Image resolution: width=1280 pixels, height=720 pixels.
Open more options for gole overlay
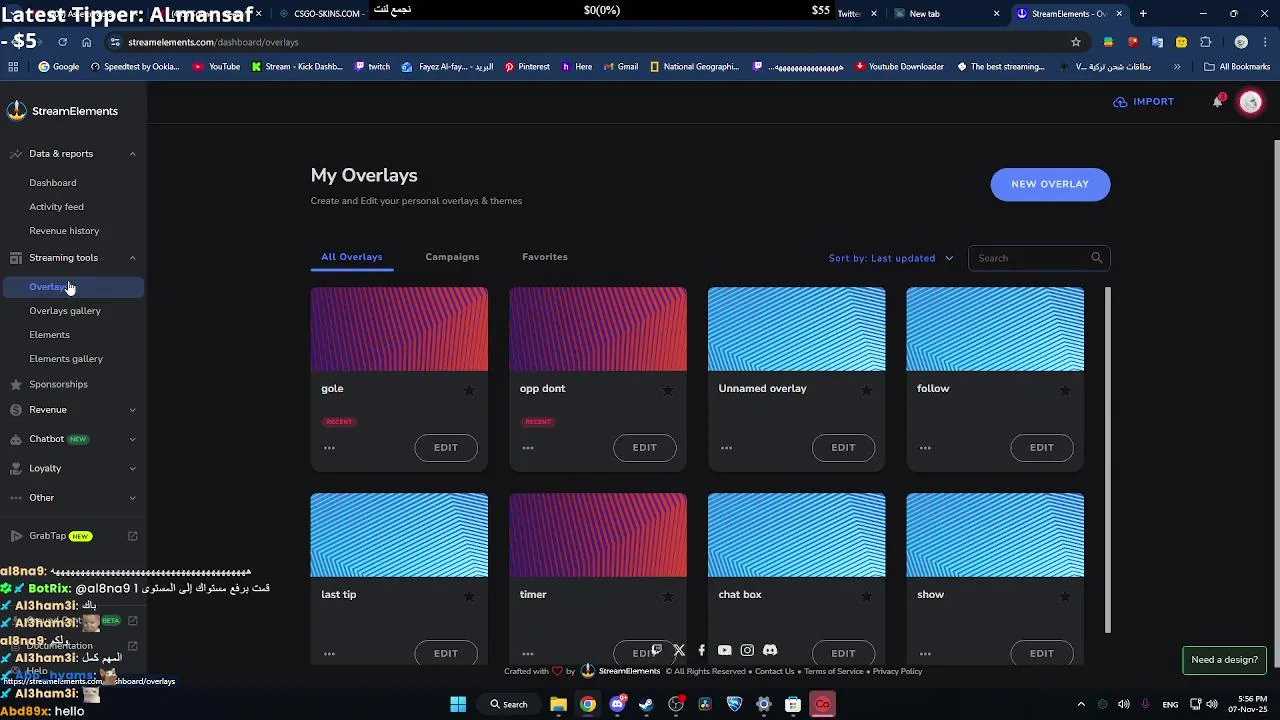click(x=329, y=448)
